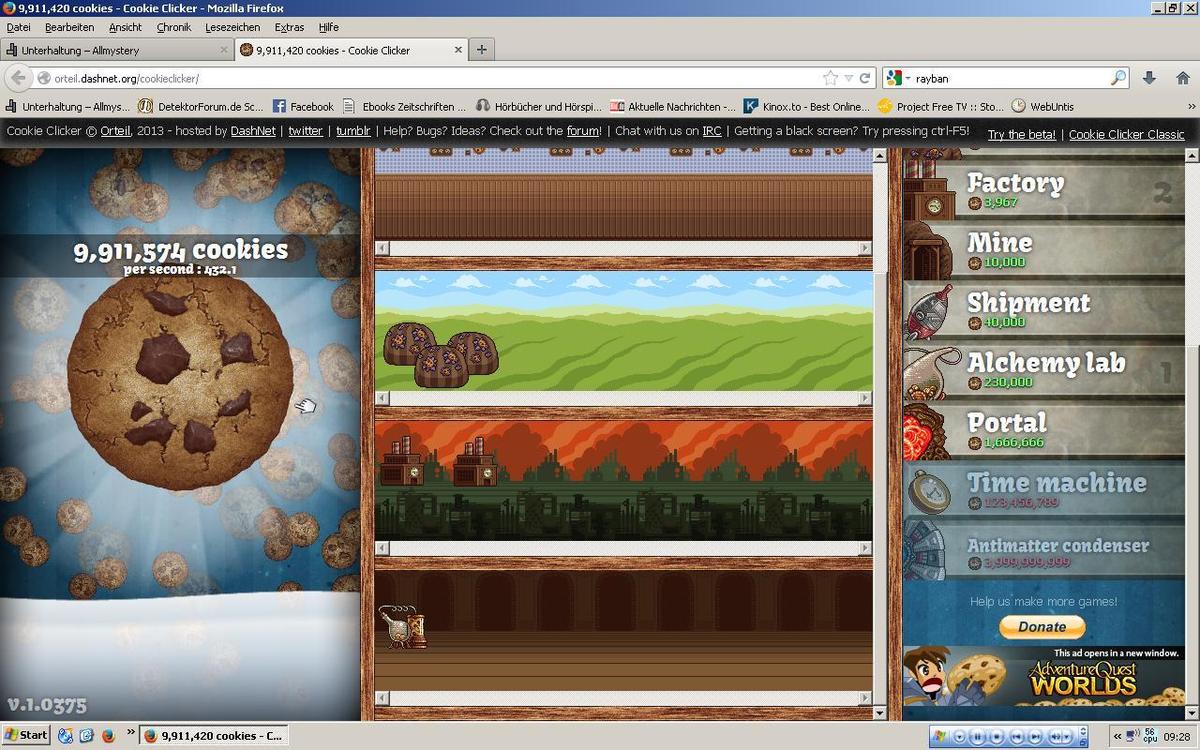Visit the forum link
This screenshot has width=1200, height=750.
tap(583, 131)
